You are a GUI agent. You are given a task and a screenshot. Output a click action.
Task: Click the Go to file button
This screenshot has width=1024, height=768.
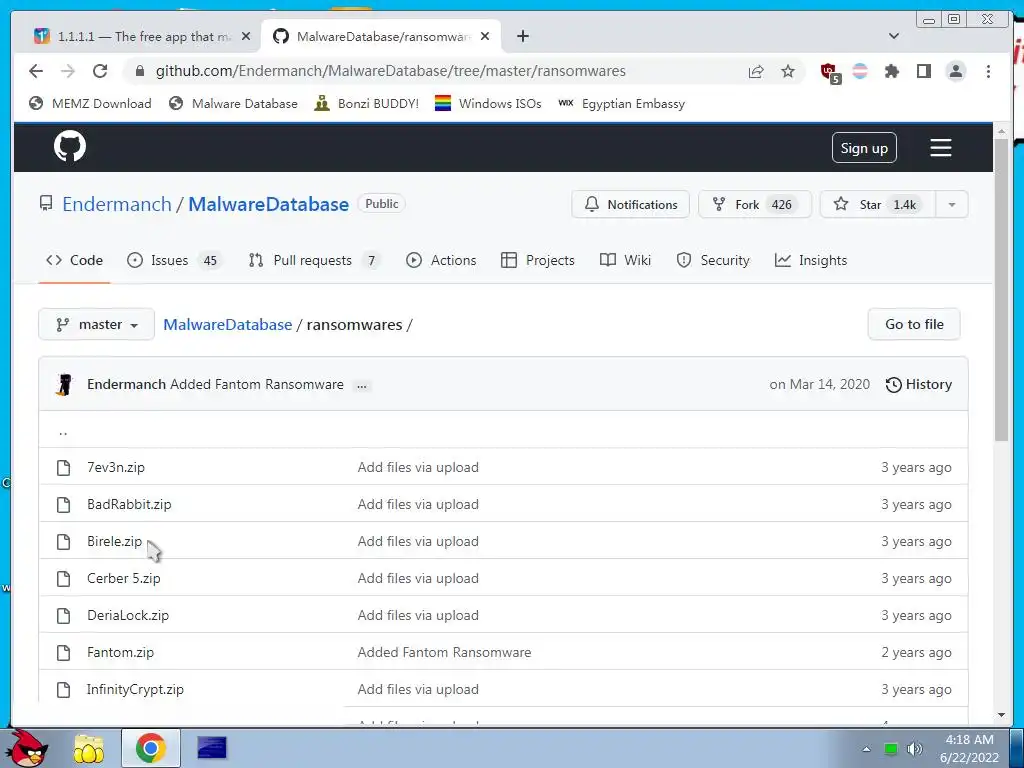[x=914, y=325]
